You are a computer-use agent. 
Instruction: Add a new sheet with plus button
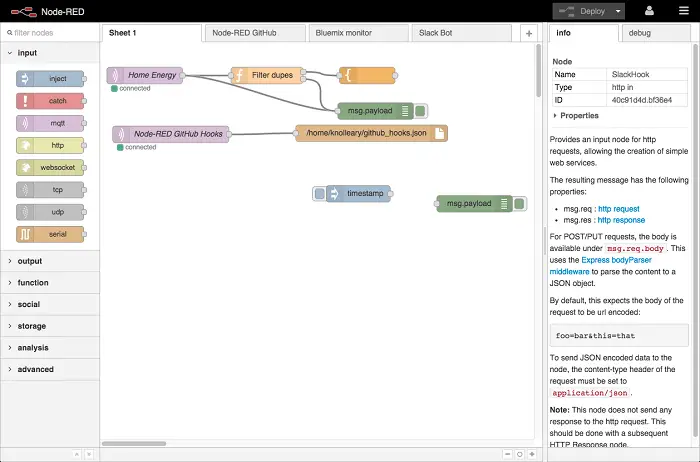pos(529,33)
